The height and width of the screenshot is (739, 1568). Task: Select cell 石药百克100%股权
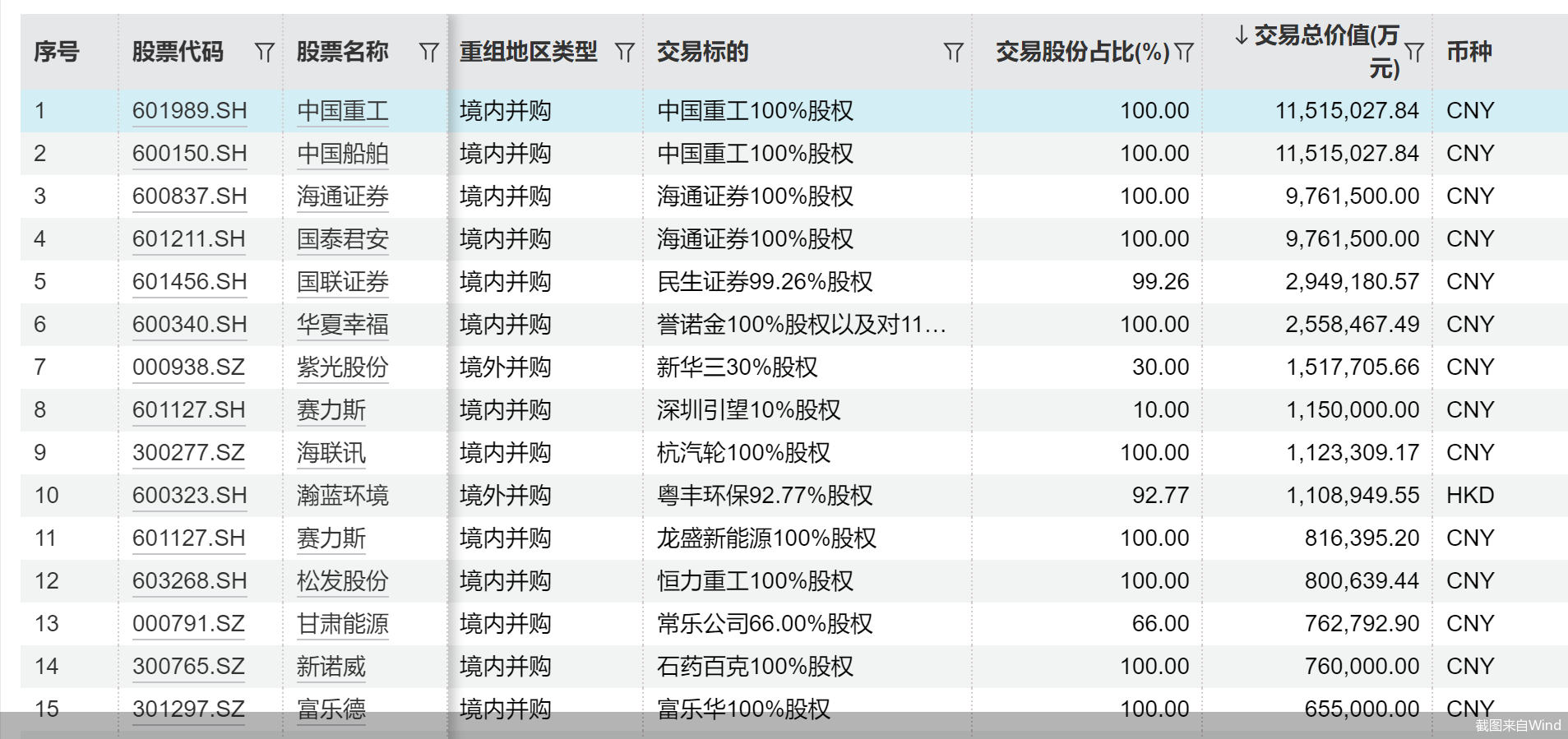tap(756, 667)
